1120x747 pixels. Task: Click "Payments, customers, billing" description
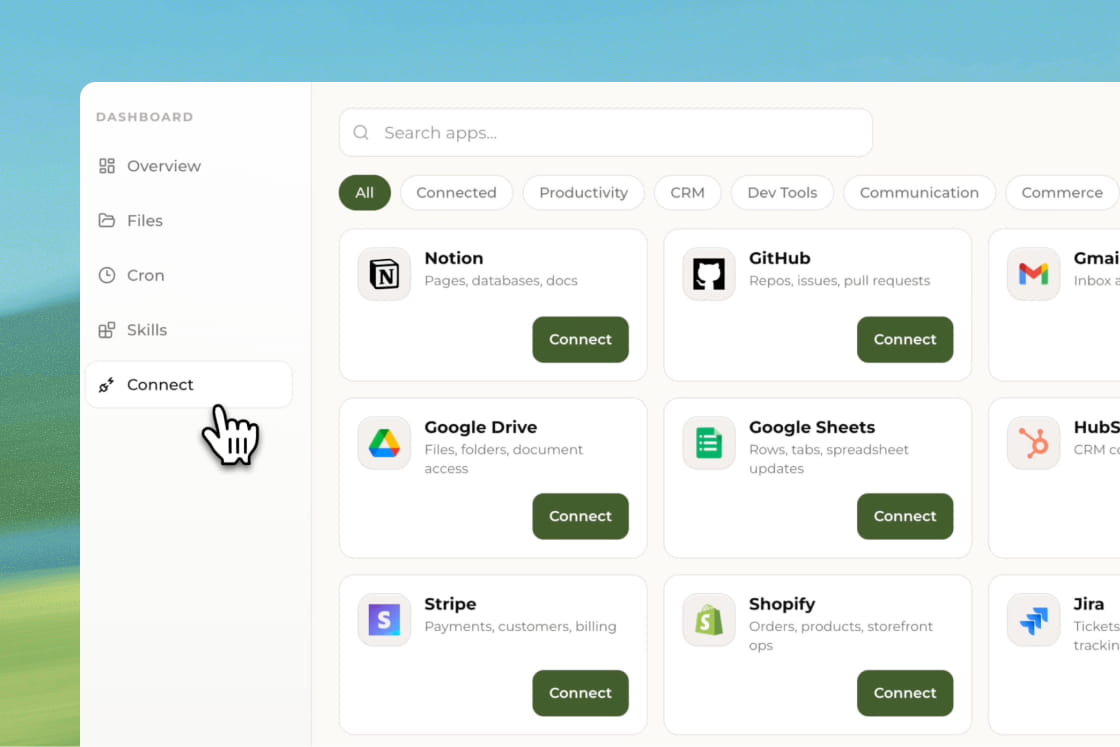click(x=520, y=626)
